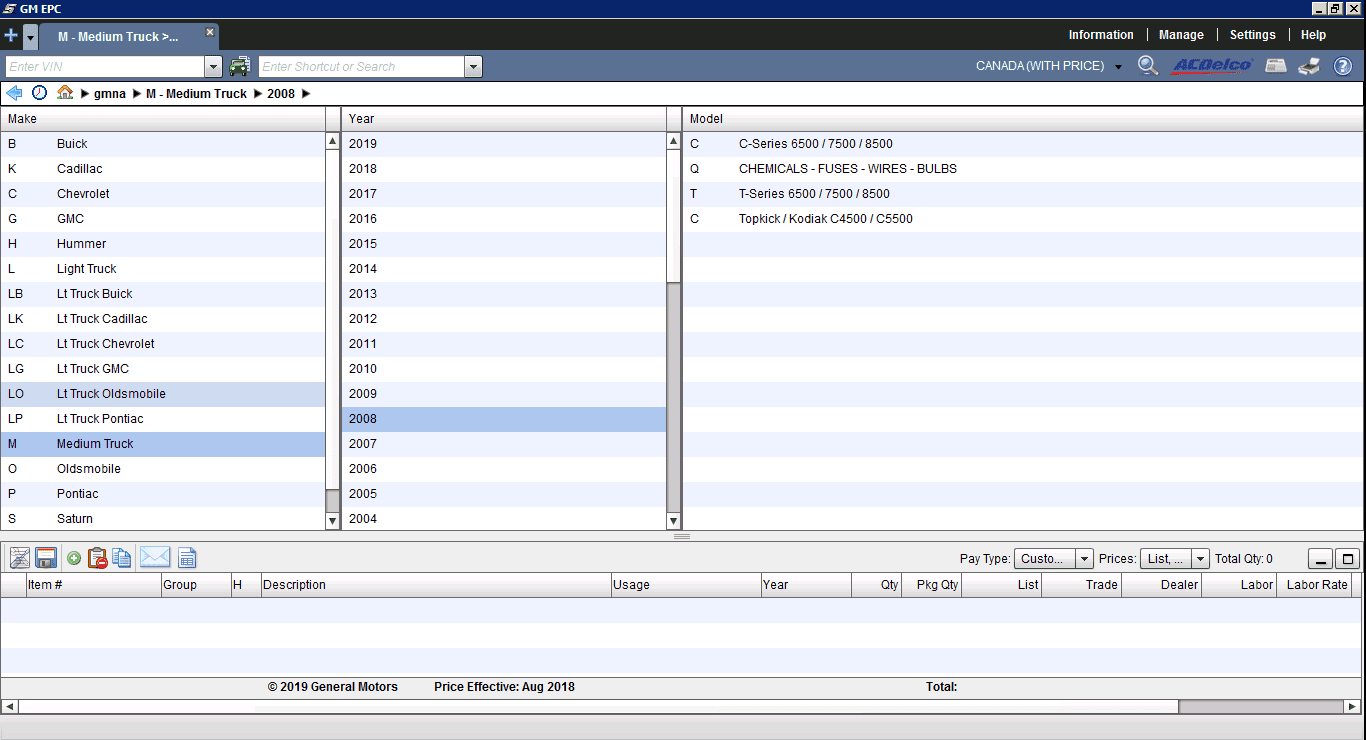1366x740 pixels.
Task: Close the M - Medium Truck tab
Action: point(210,32)
